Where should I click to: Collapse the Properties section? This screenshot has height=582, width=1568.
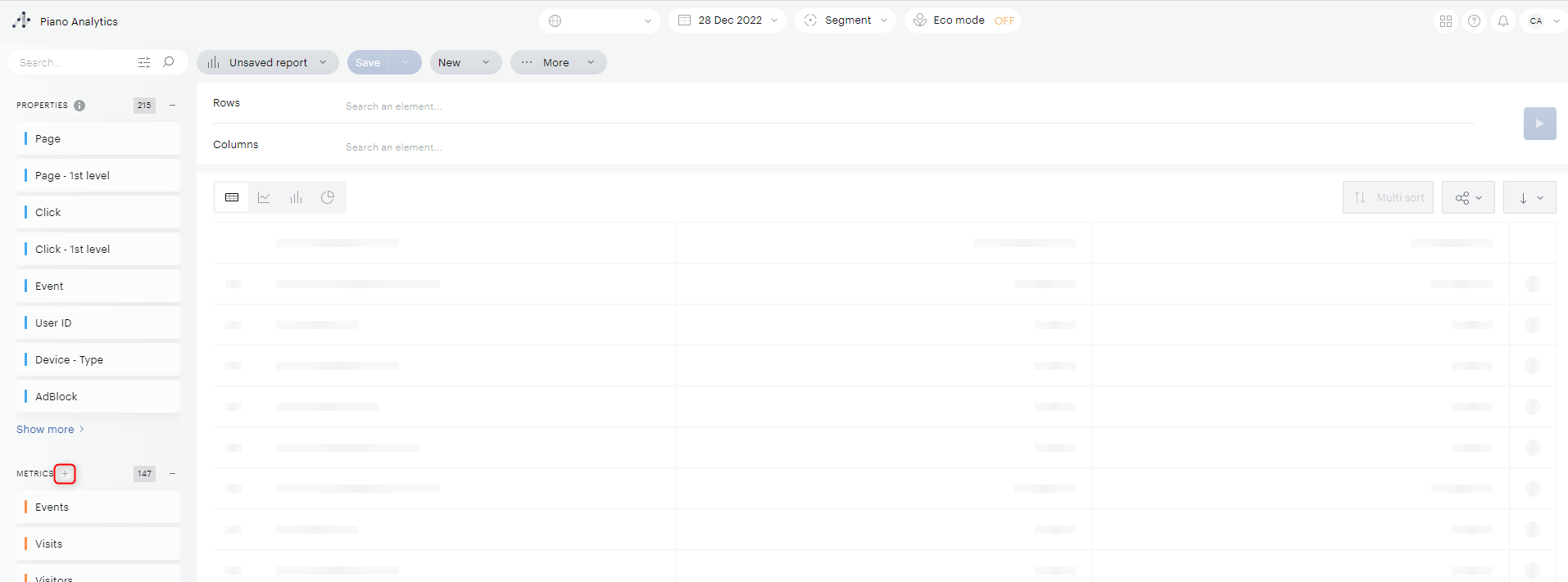click(x=172, y=106)
